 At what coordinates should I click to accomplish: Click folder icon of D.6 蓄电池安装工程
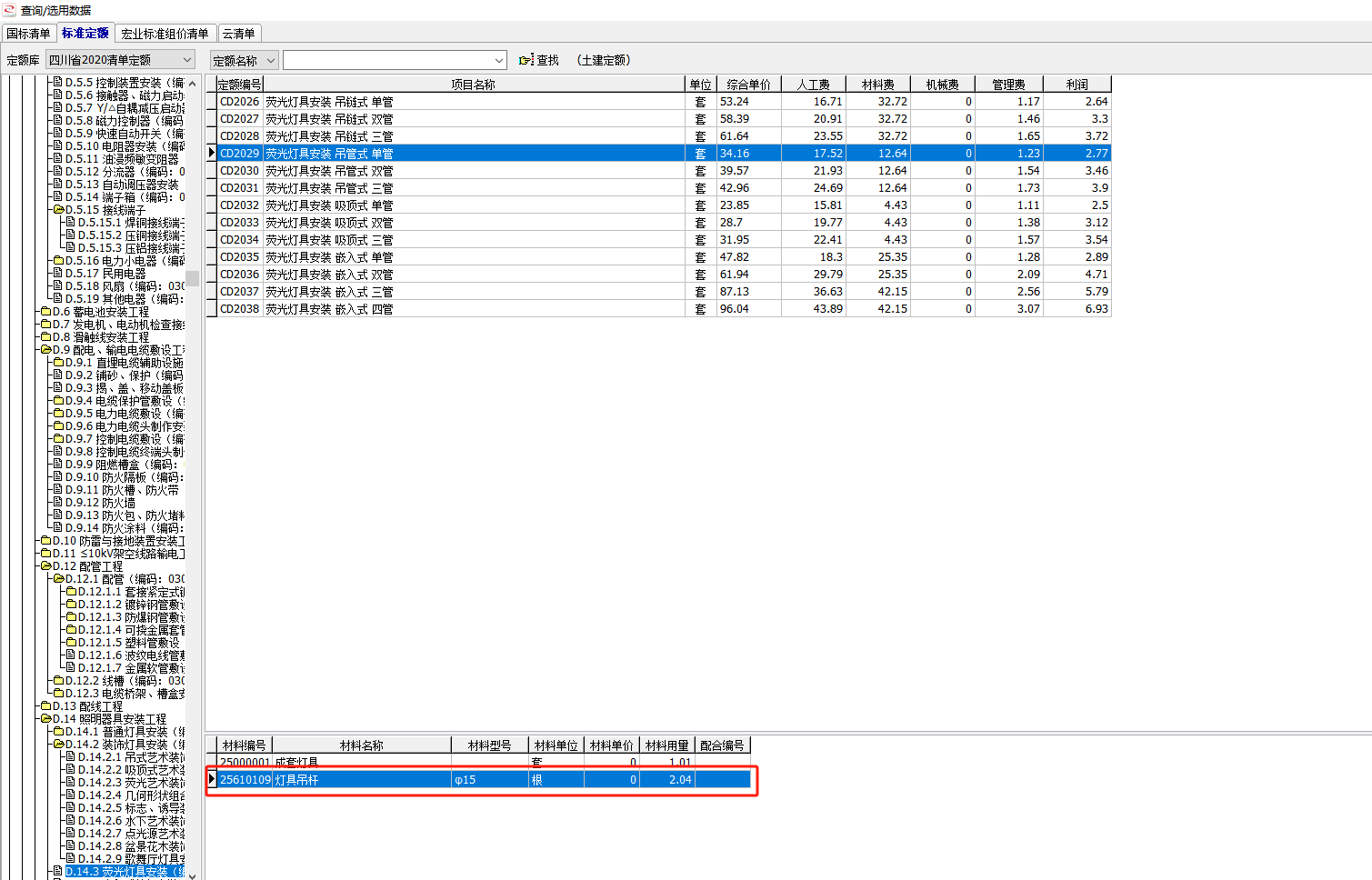coord(45,311)
